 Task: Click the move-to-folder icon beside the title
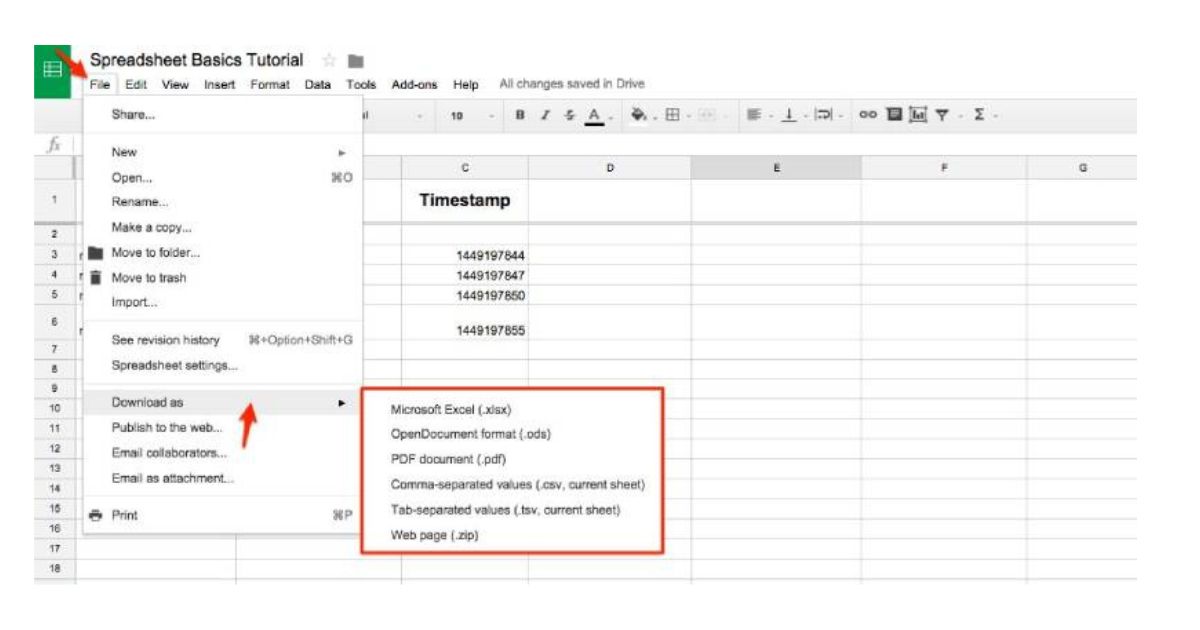355,61
